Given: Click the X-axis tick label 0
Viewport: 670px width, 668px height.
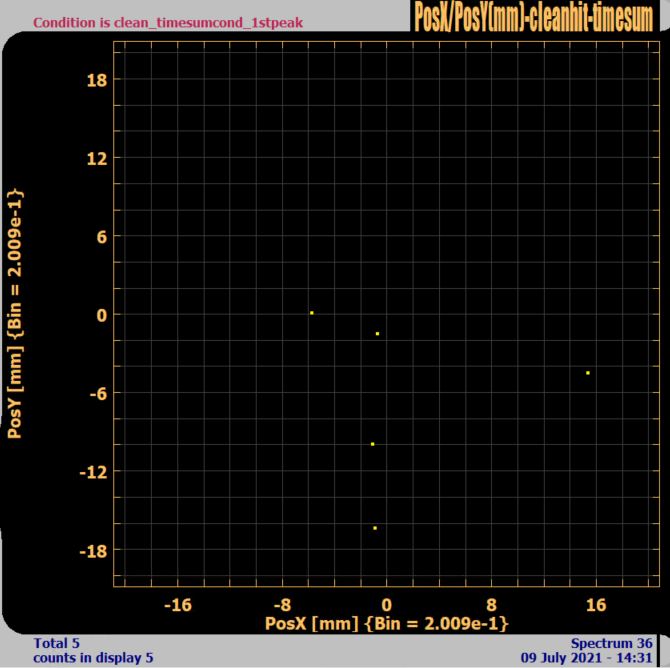Looking at the screenshot, I should coord(386,605).
